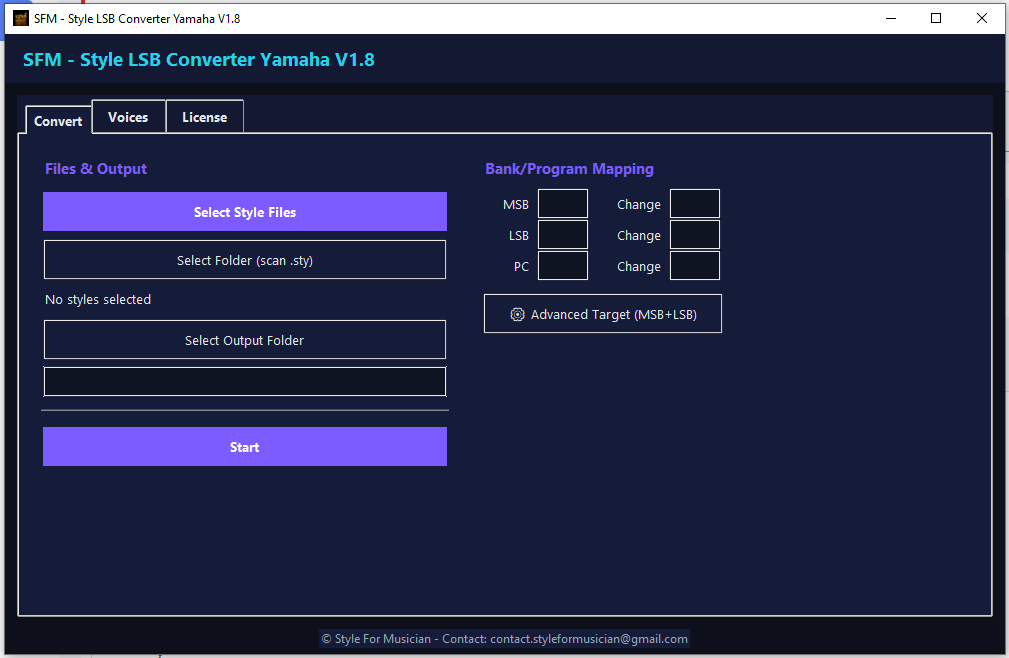
Task: Switch to the Convert tab
Action: tap(58, 120)
